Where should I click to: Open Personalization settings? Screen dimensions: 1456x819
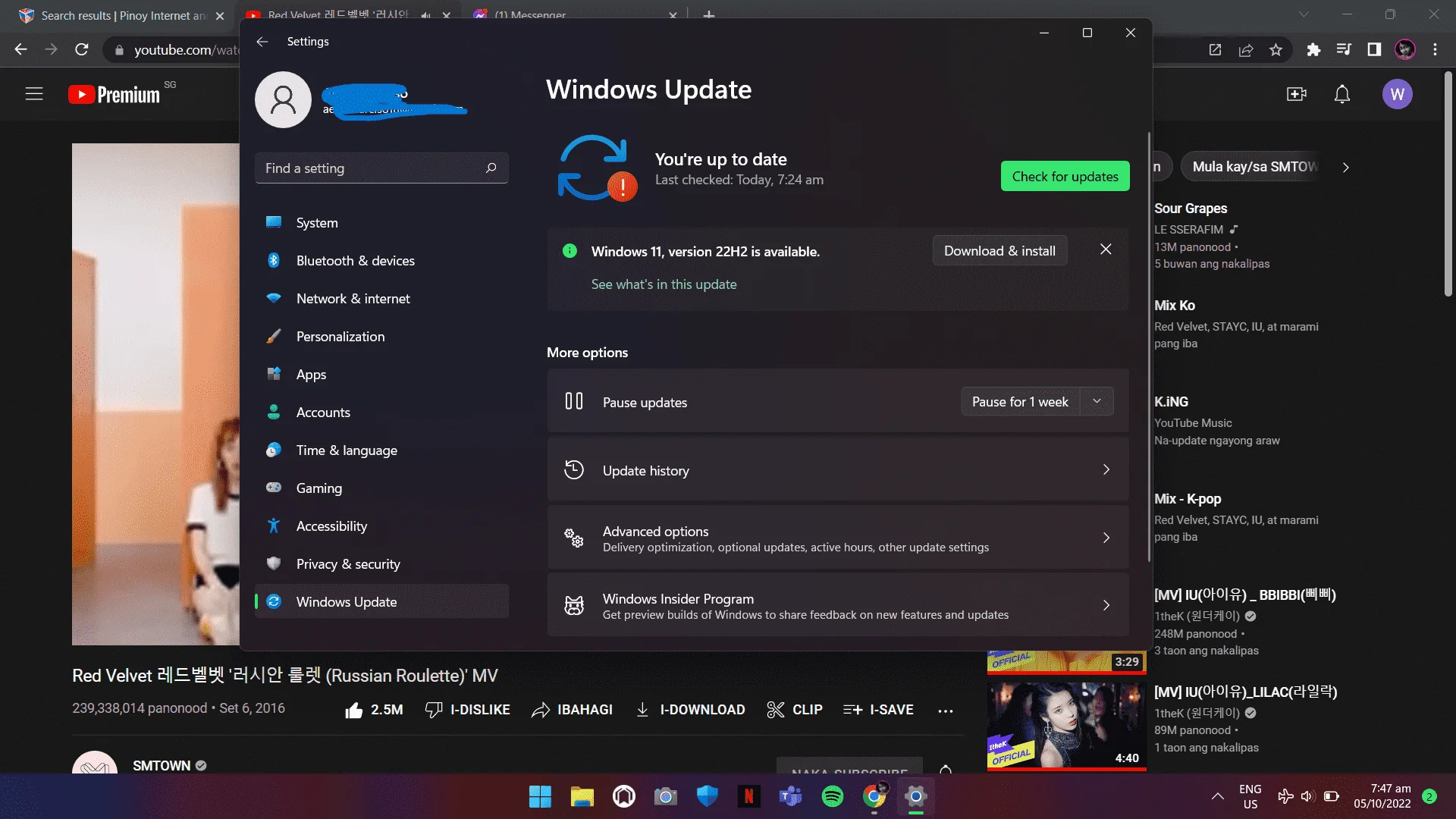click(381, 337)
